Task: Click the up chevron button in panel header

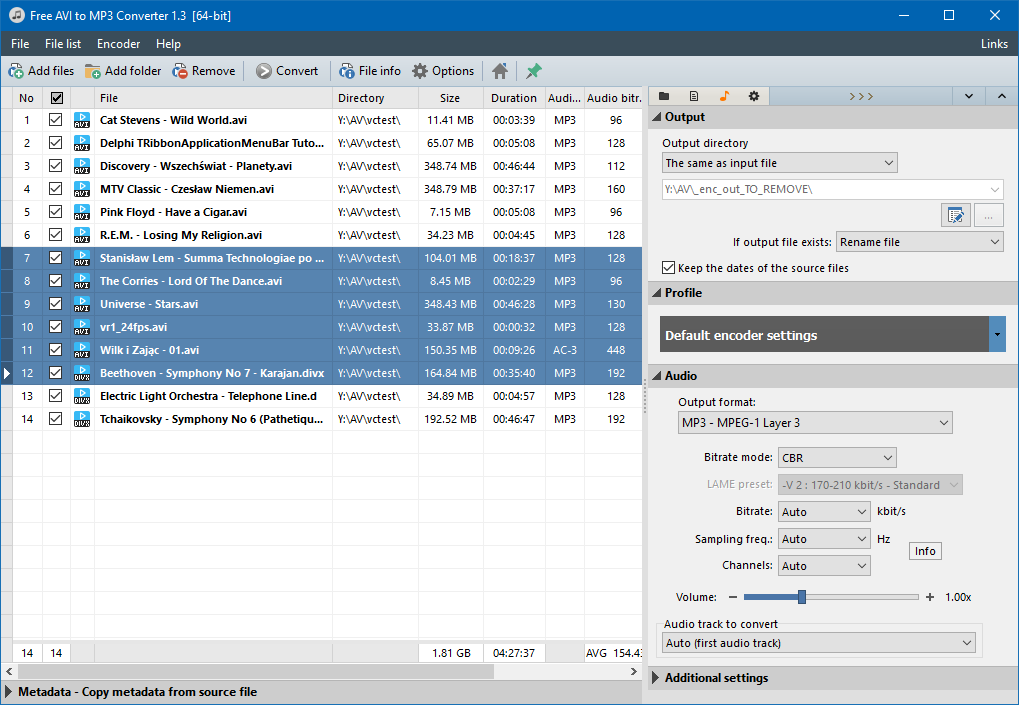Action: click(1001, 96)
